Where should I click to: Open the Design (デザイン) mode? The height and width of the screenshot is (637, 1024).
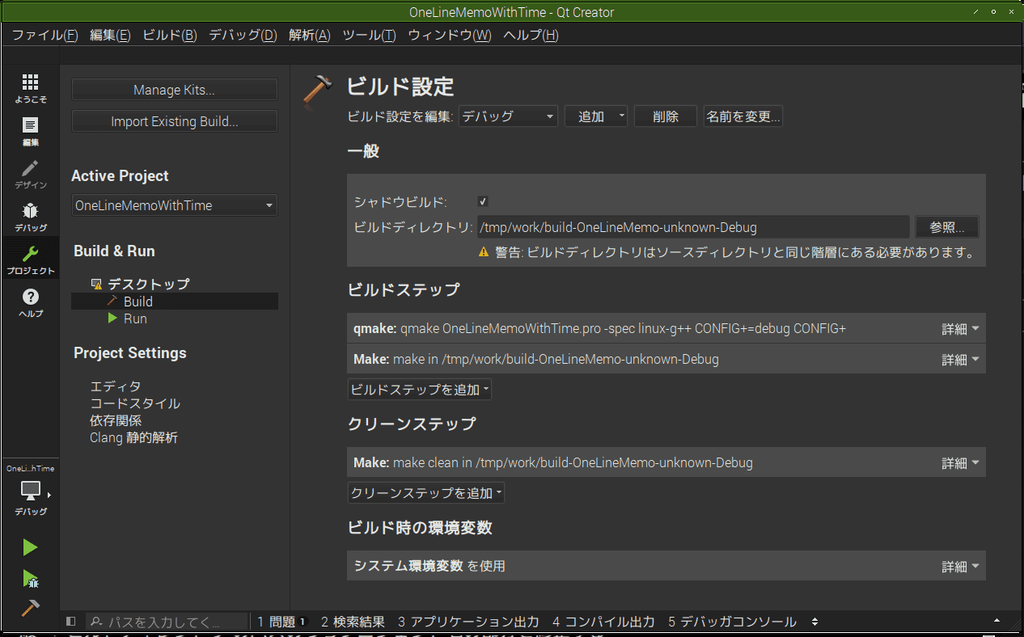[x=30, y=174]
